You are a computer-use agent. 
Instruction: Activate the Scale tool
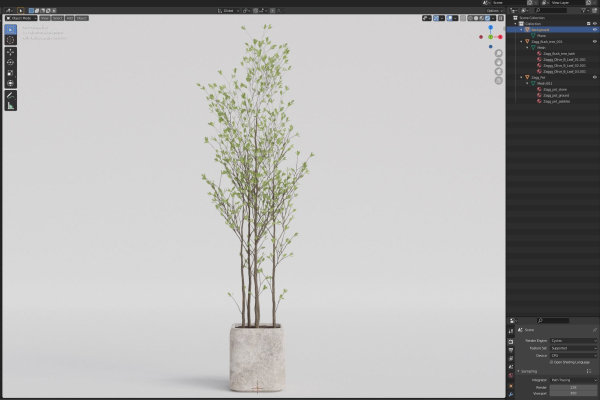point(10,73)
